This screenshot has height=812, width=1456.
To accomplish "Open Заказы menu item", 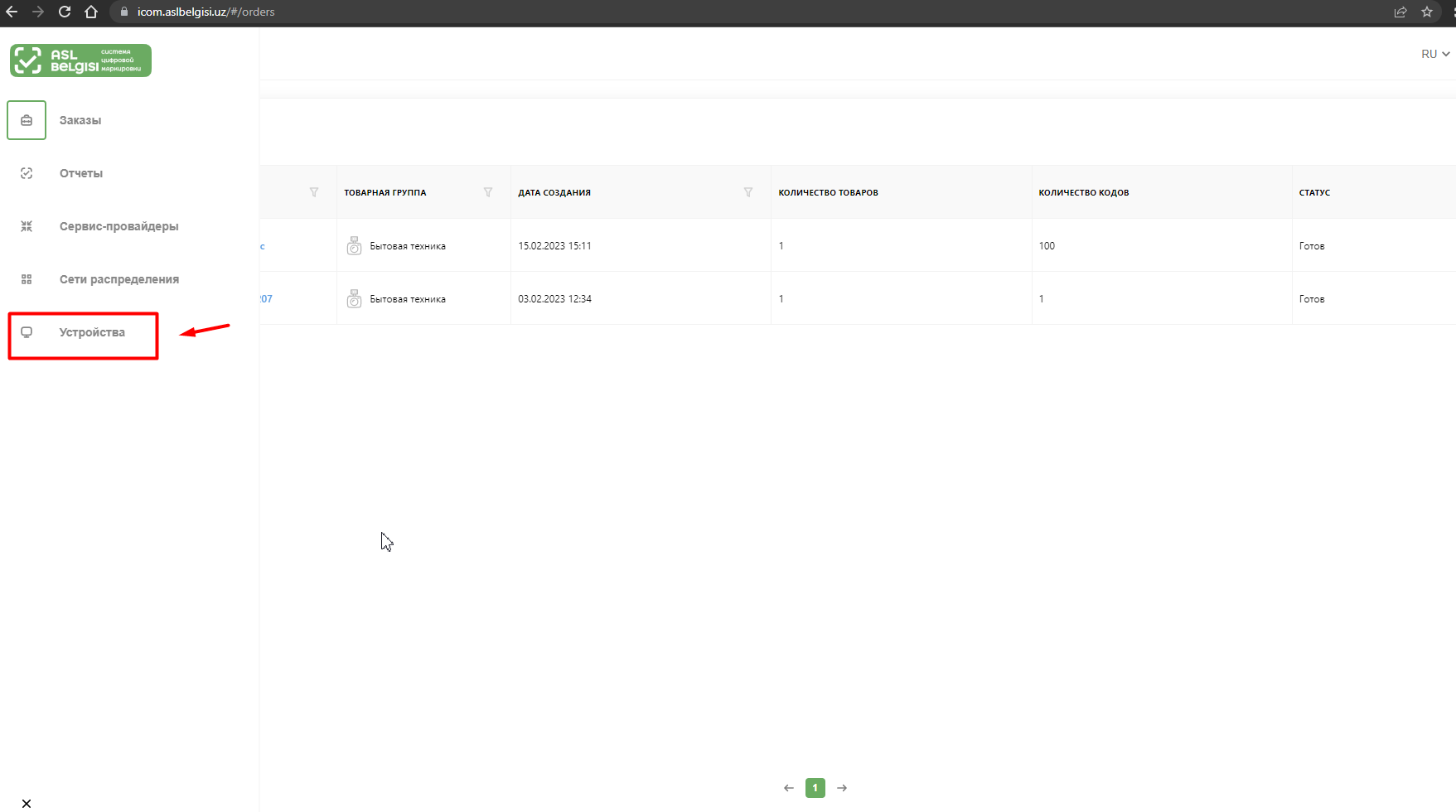I will coord(80,120).
